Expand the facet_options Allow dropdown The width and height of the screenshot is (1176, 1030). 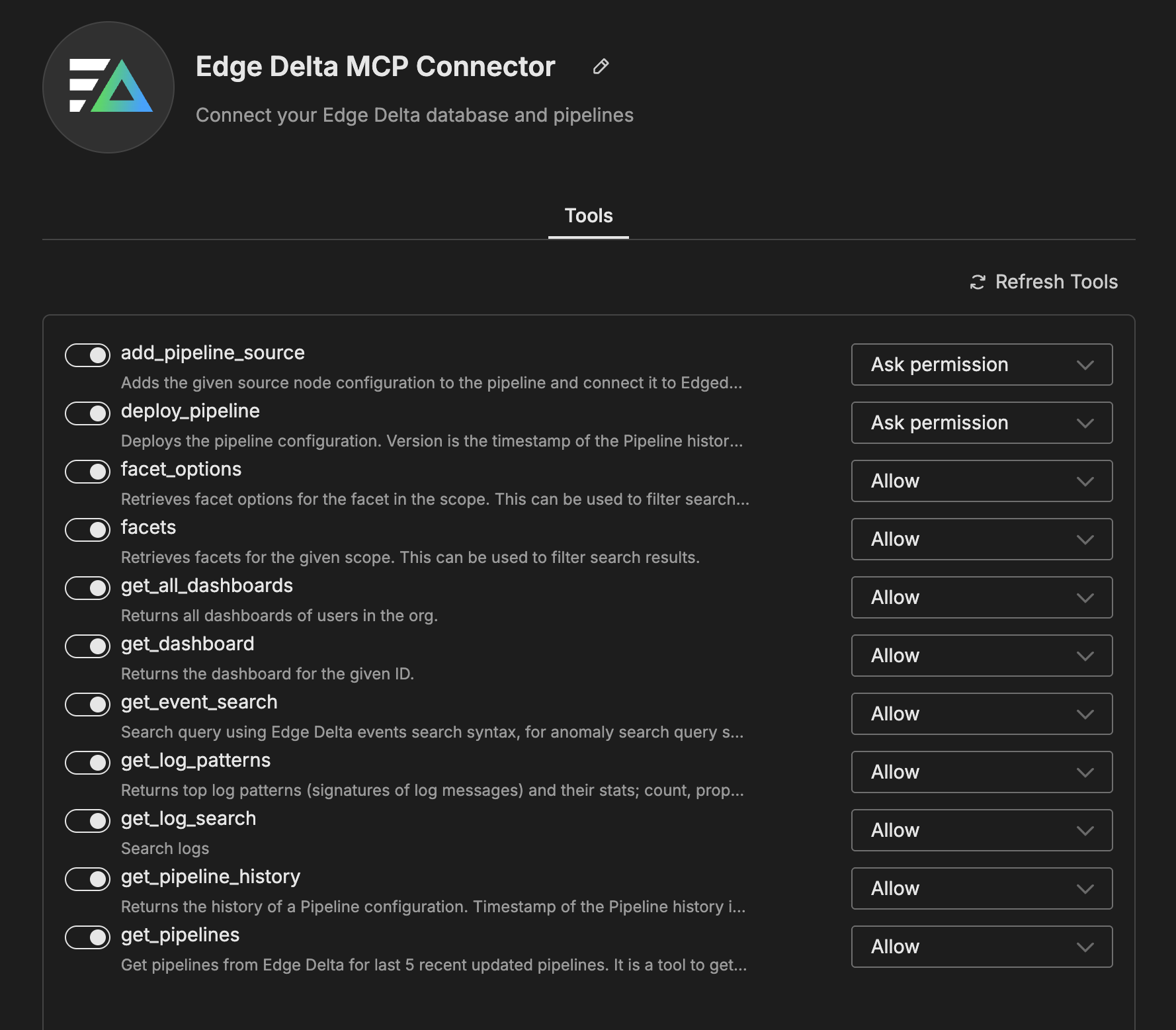click(981, 481)
